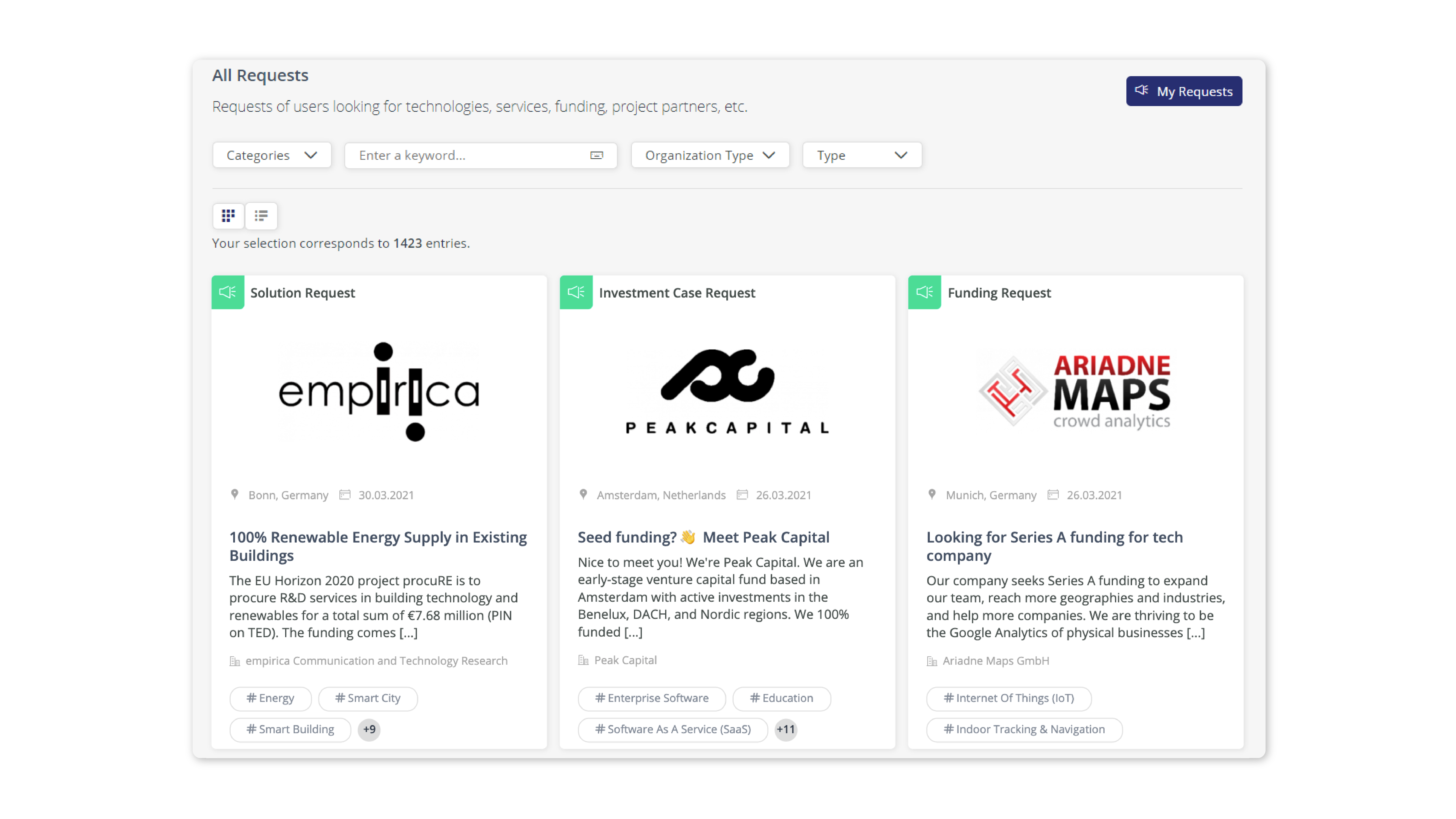Click calendar icon in Ariadne Maps card

pyautogui.click(x=1053, y=495)
